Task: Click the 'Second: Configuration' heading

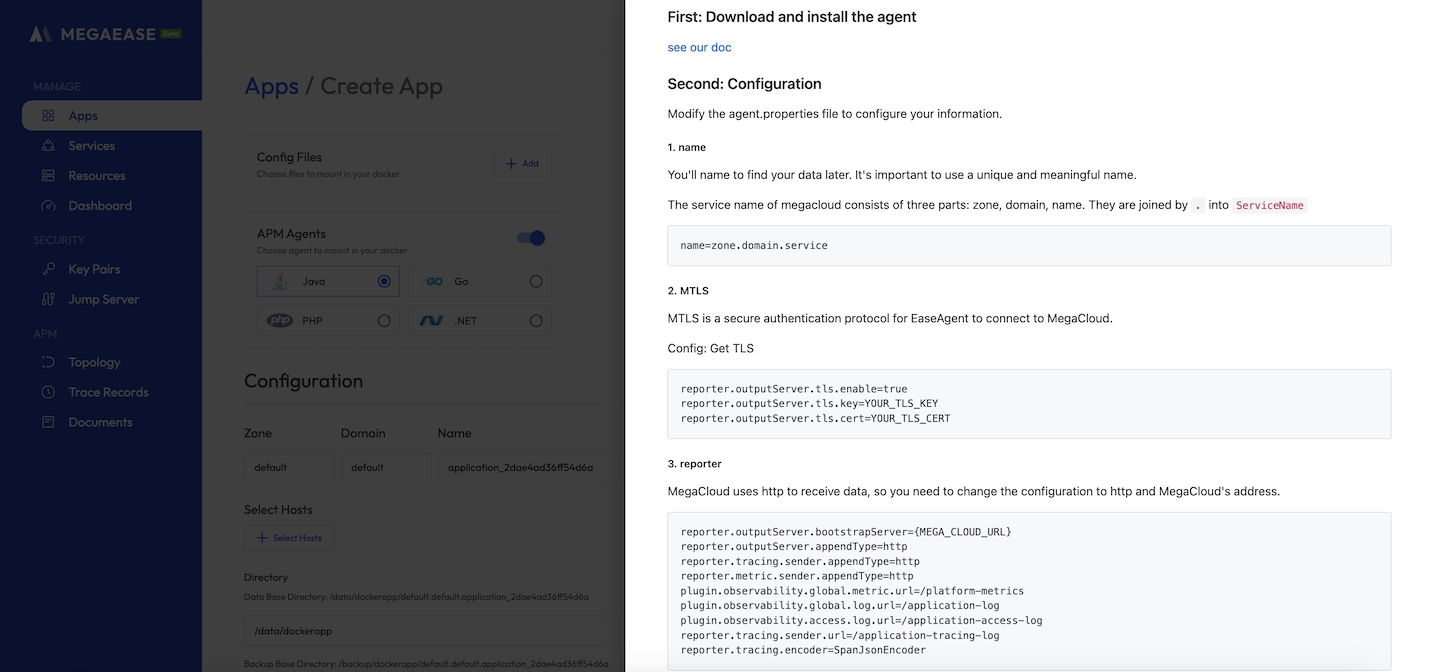Action: pos(744,84)
